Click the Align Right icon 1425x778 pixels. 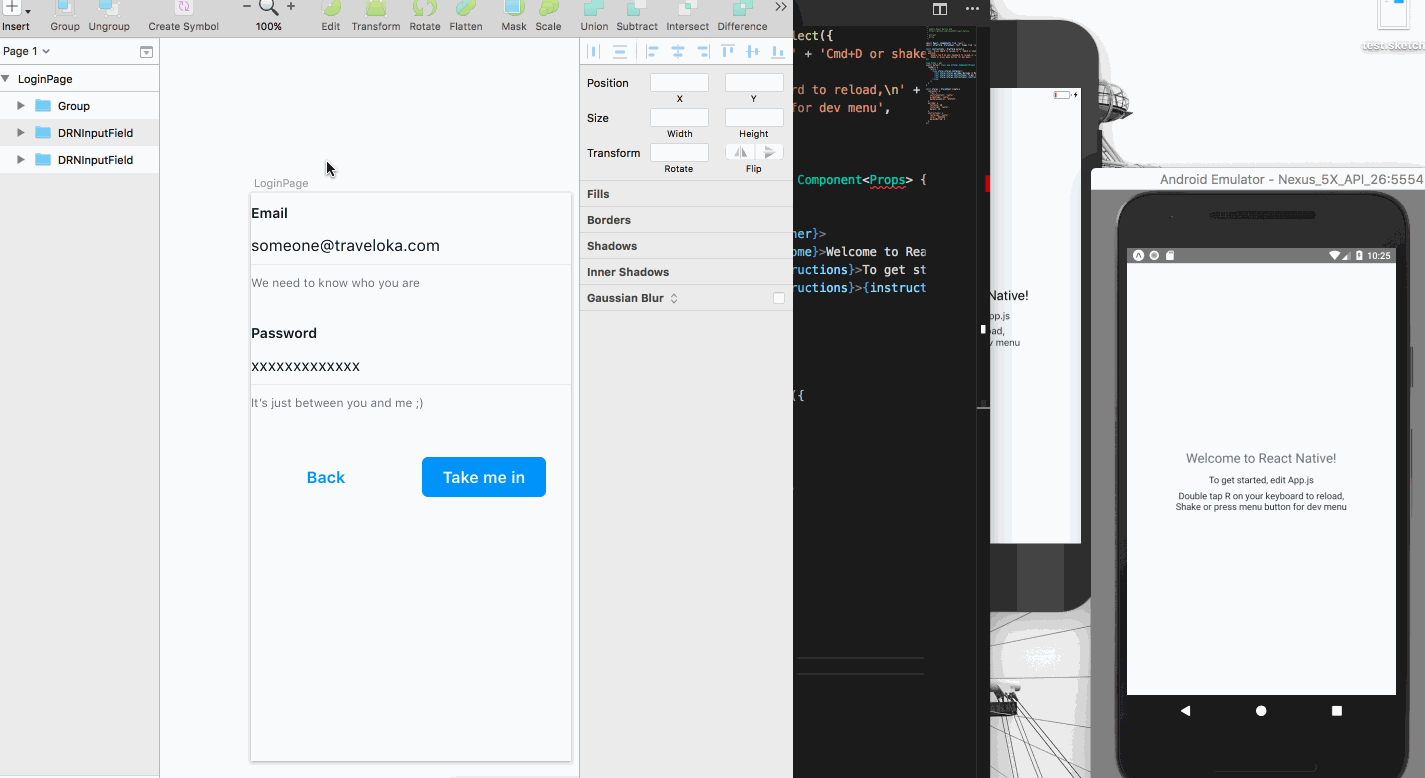(x=703, y=51)
